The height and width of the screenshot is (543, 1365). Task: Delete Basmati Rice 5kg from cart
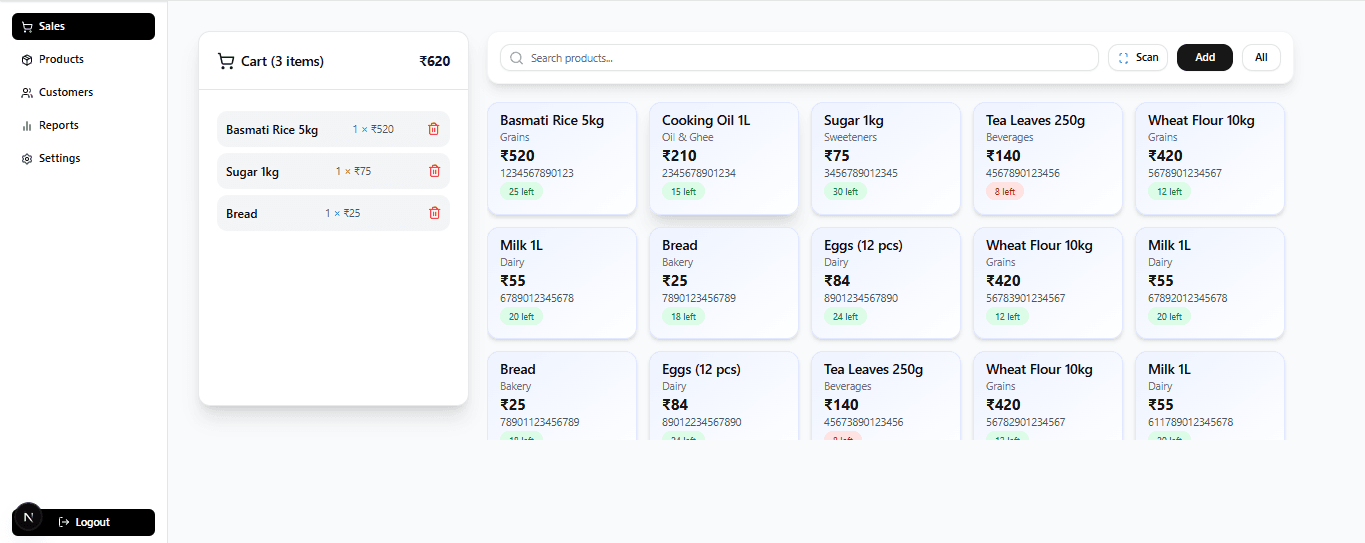(434, 129)
